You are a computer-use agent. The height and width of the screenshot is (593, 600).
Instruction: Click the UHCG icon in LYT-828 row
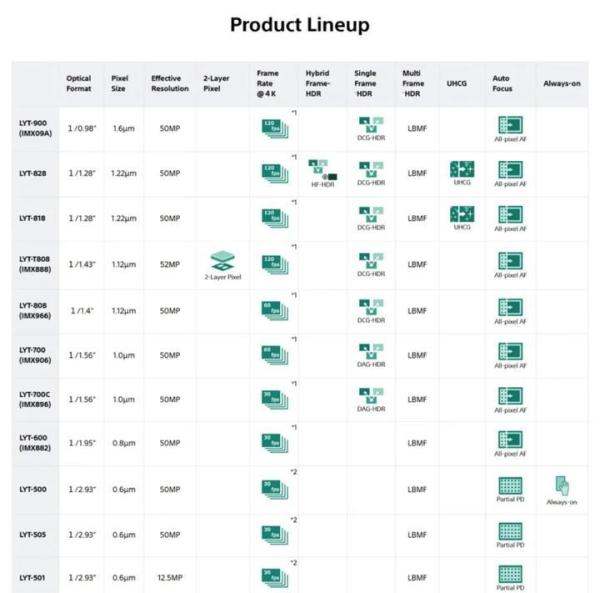click(461, 169)
